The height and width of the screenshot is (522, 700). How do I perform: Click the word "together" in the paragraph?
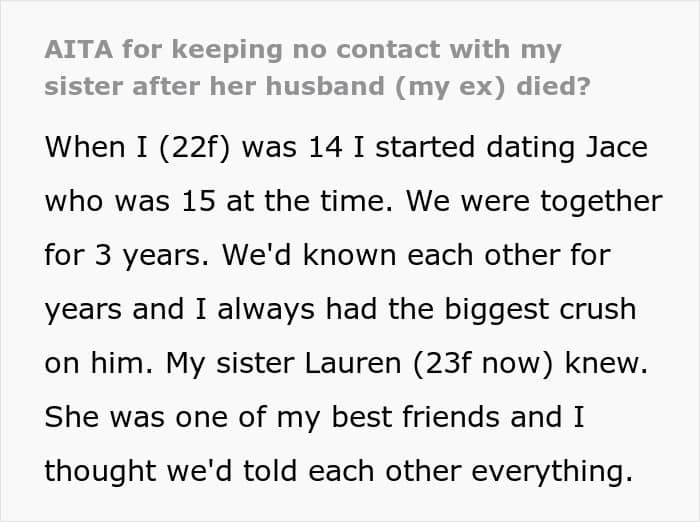coord(601,203)
